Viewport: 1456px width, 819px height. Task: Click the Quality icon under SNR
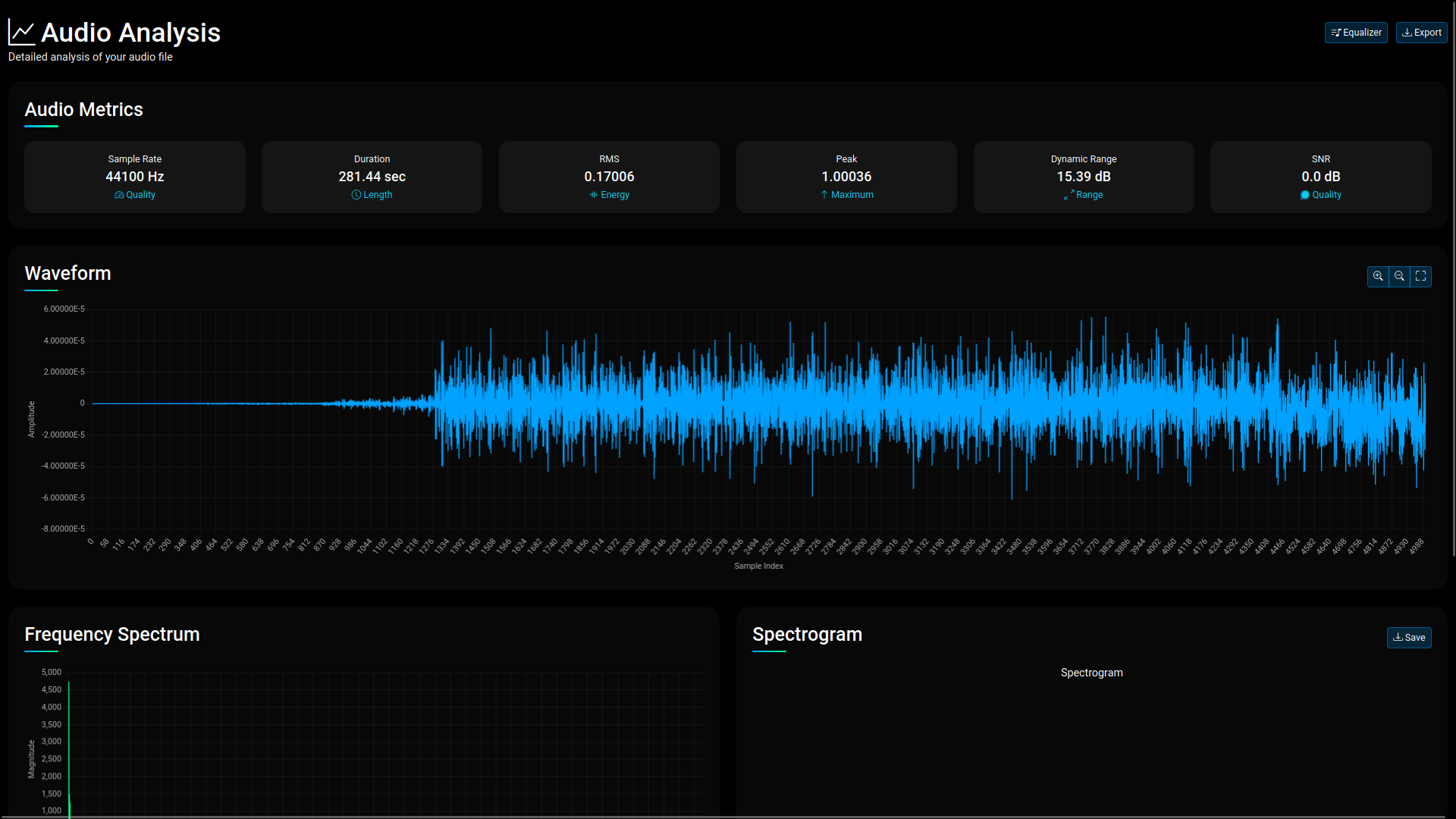point(1304,195)
